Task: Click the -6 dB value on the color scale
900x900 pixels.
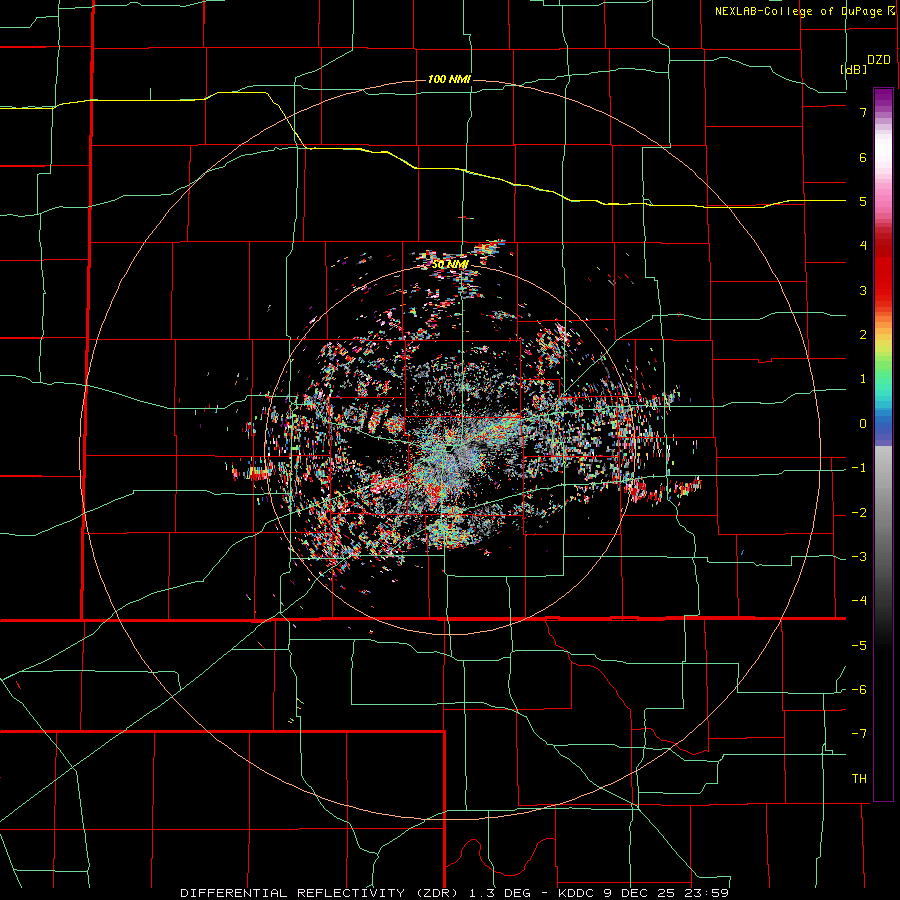Action: tap(859, 689)
